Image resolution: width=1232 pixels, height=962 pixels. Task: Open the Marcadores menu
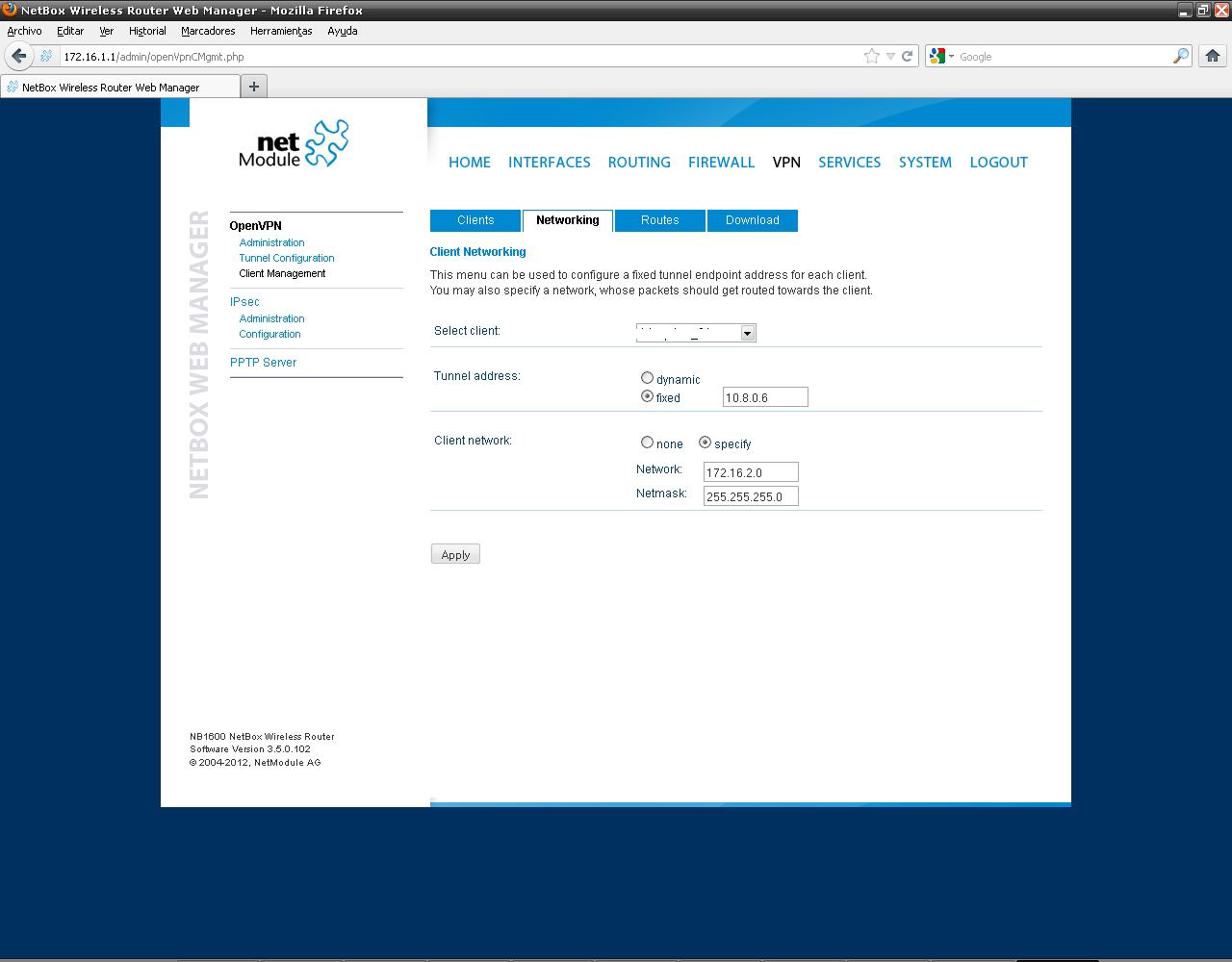(x=208, y=31)
